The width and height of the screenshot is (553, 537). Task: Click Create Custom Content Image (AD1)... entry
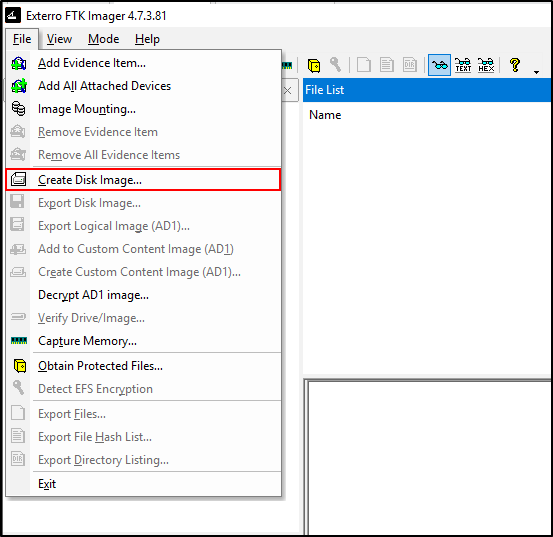coord(144,272)
